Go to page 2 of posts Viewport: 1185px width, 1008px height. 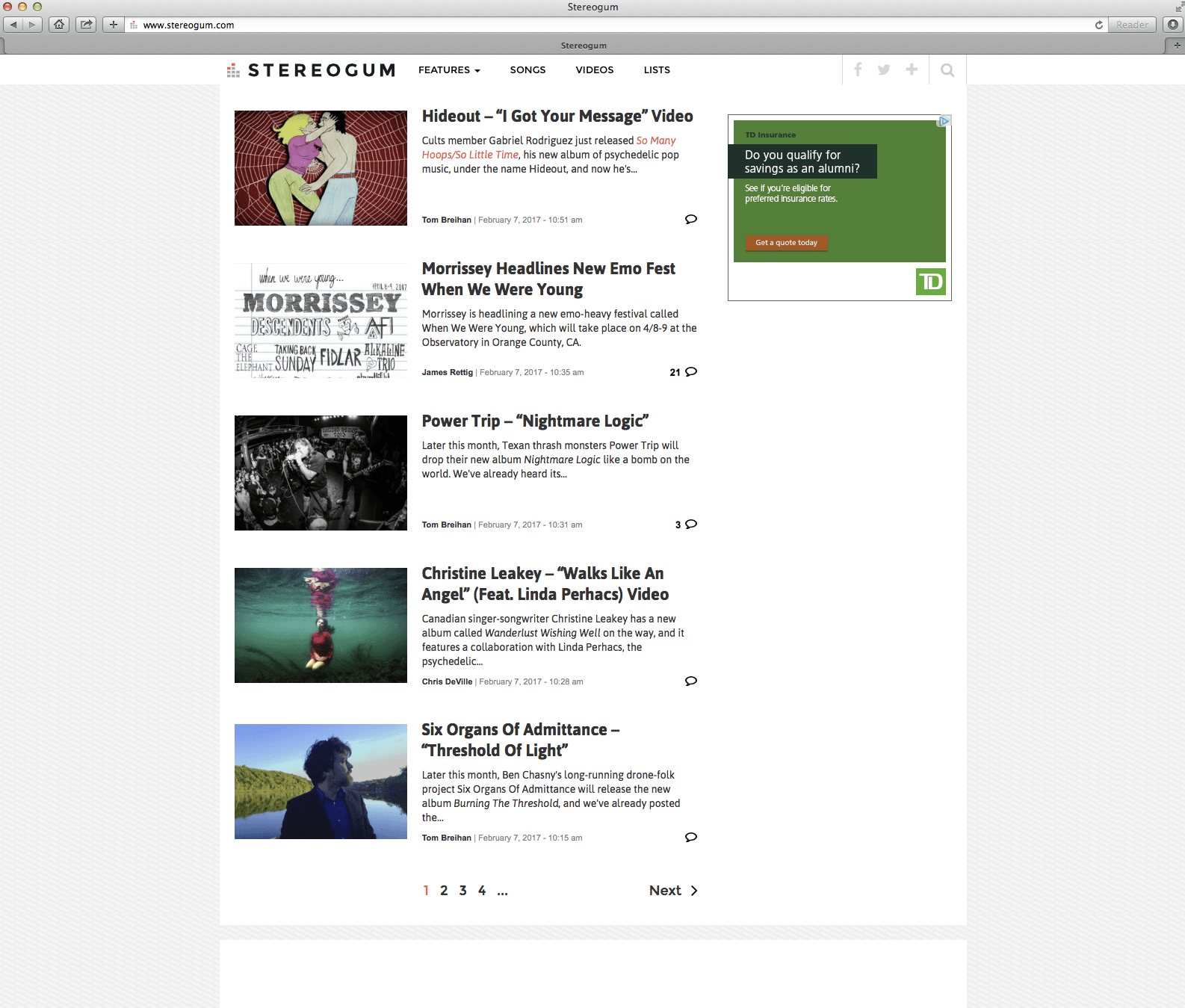click(x=444, y=890)
